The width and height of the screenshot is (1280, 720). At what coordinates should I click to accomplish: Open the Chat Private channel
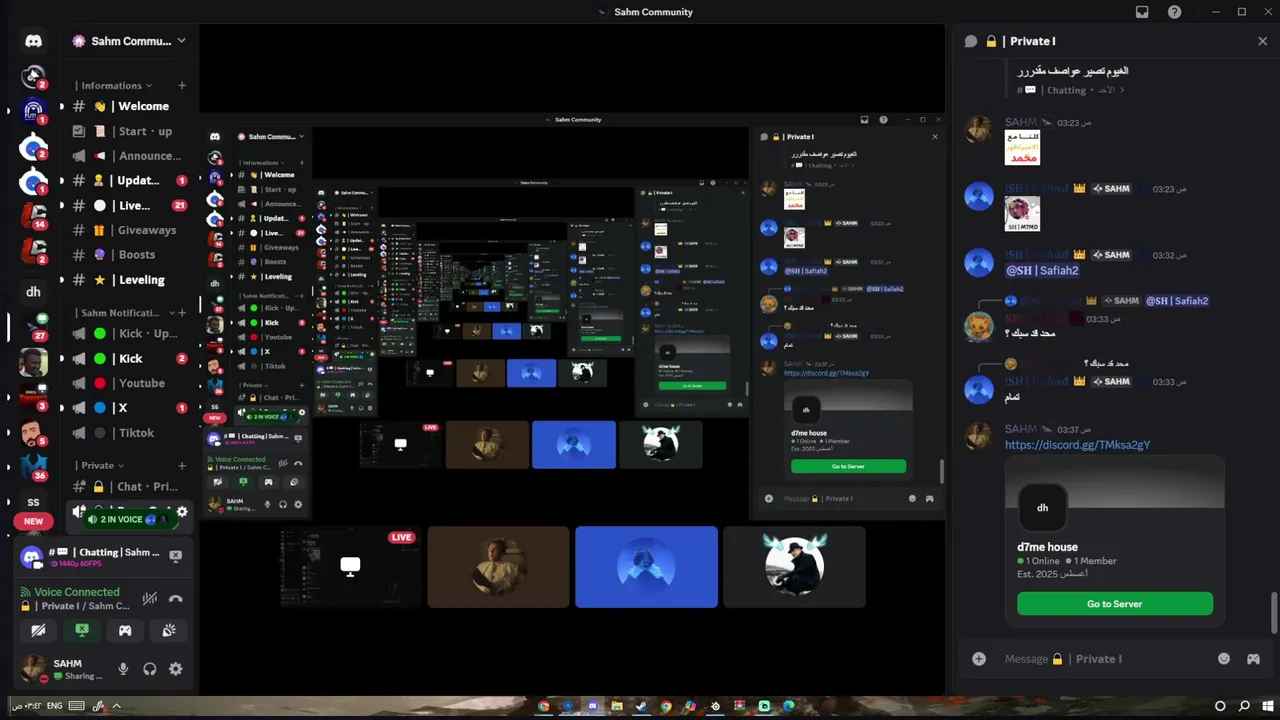coord(130,486)
